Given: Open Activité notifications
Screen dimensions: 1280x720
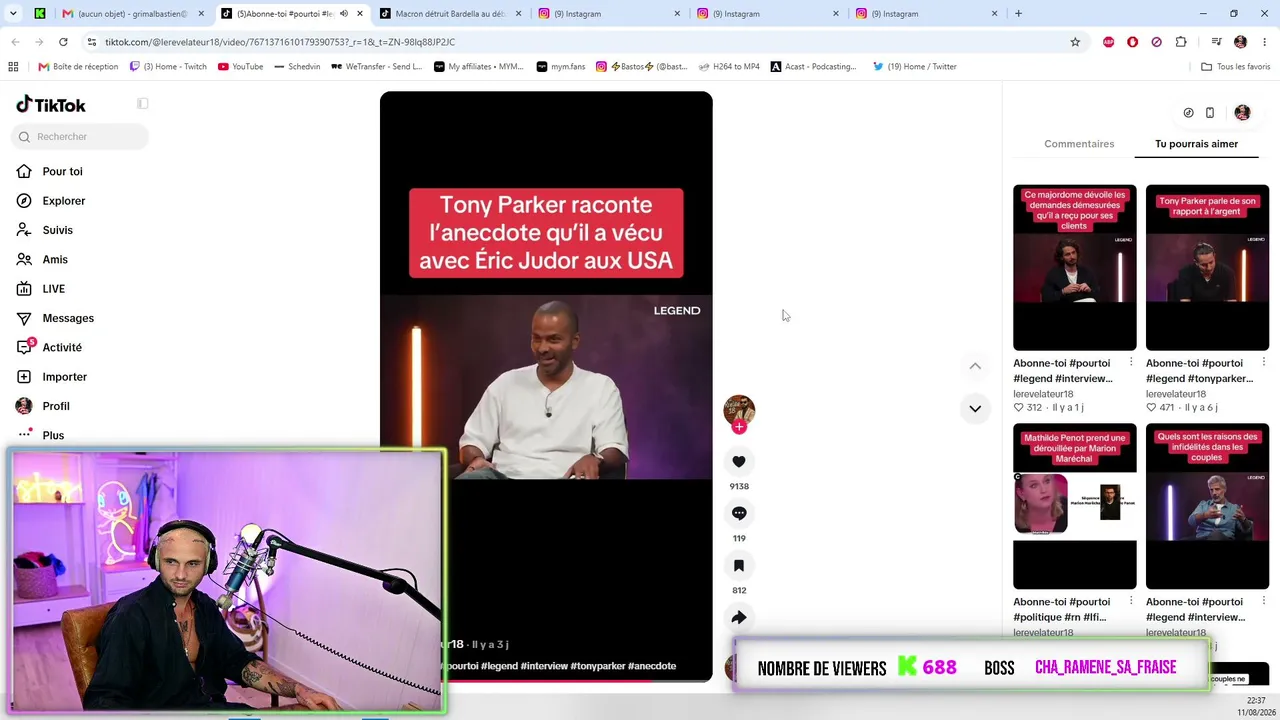Looking at the screenshot, I should [61, 347].
